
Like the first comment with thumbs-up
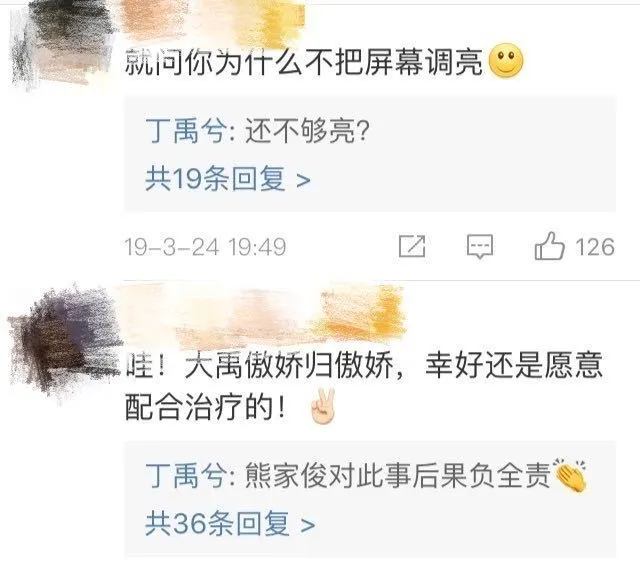549,246
